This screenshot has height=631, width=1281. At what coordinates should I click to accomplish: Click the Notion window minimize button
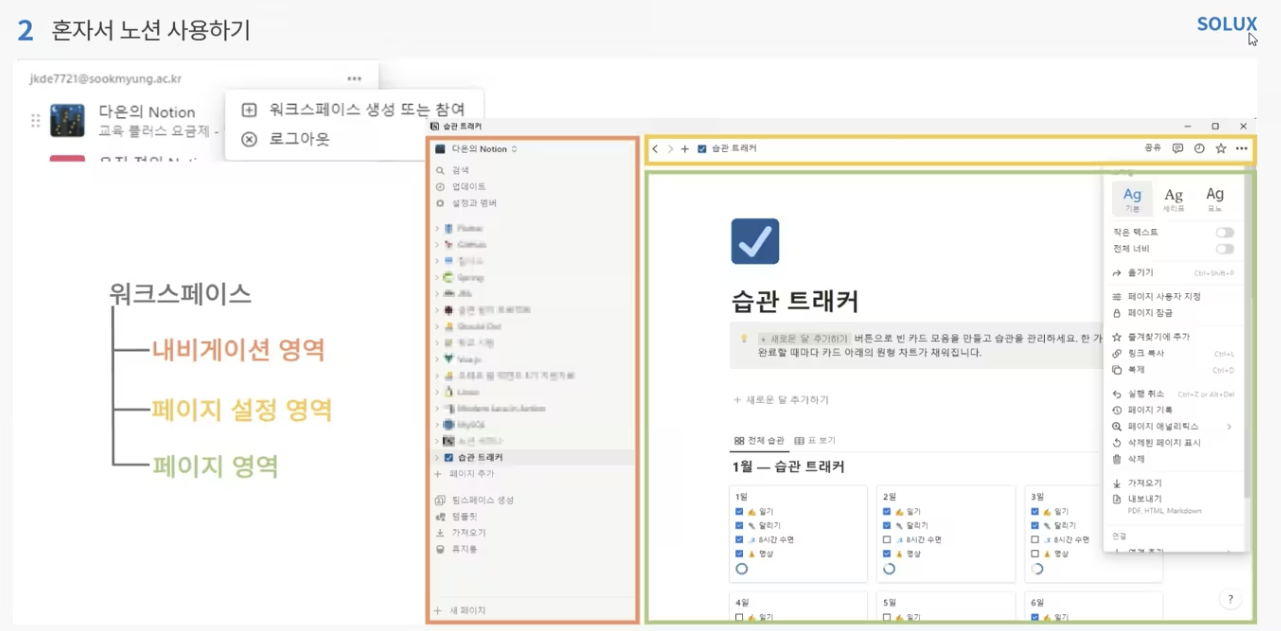coord(1188,127)
